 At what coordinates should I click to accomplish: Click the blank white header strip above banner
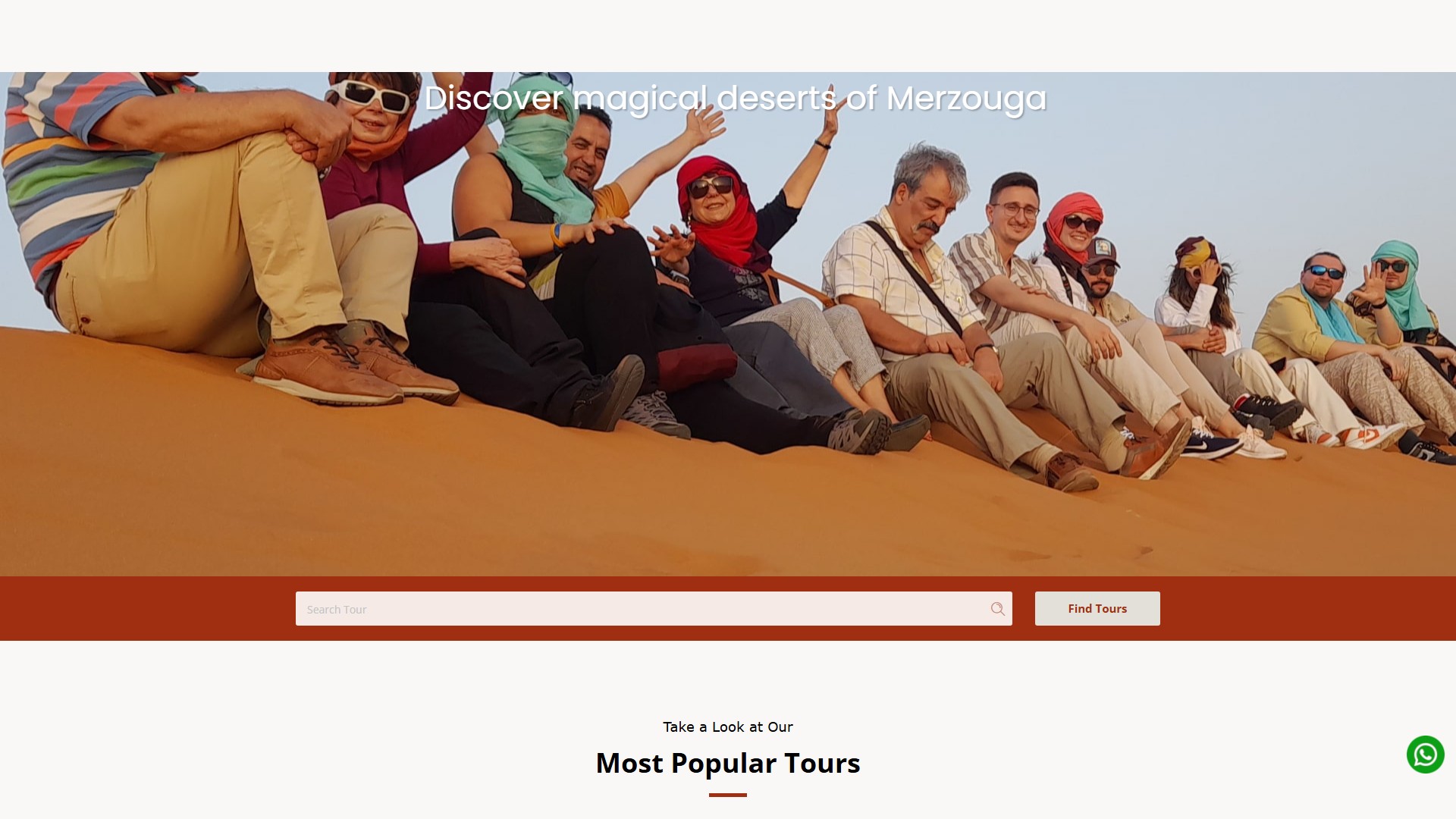pos(728,36)
